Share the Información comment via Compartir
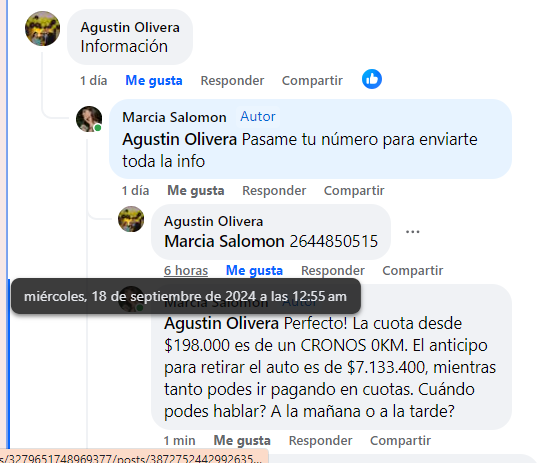The height and width of the screenshot is (463, 552). pos(312,81)
